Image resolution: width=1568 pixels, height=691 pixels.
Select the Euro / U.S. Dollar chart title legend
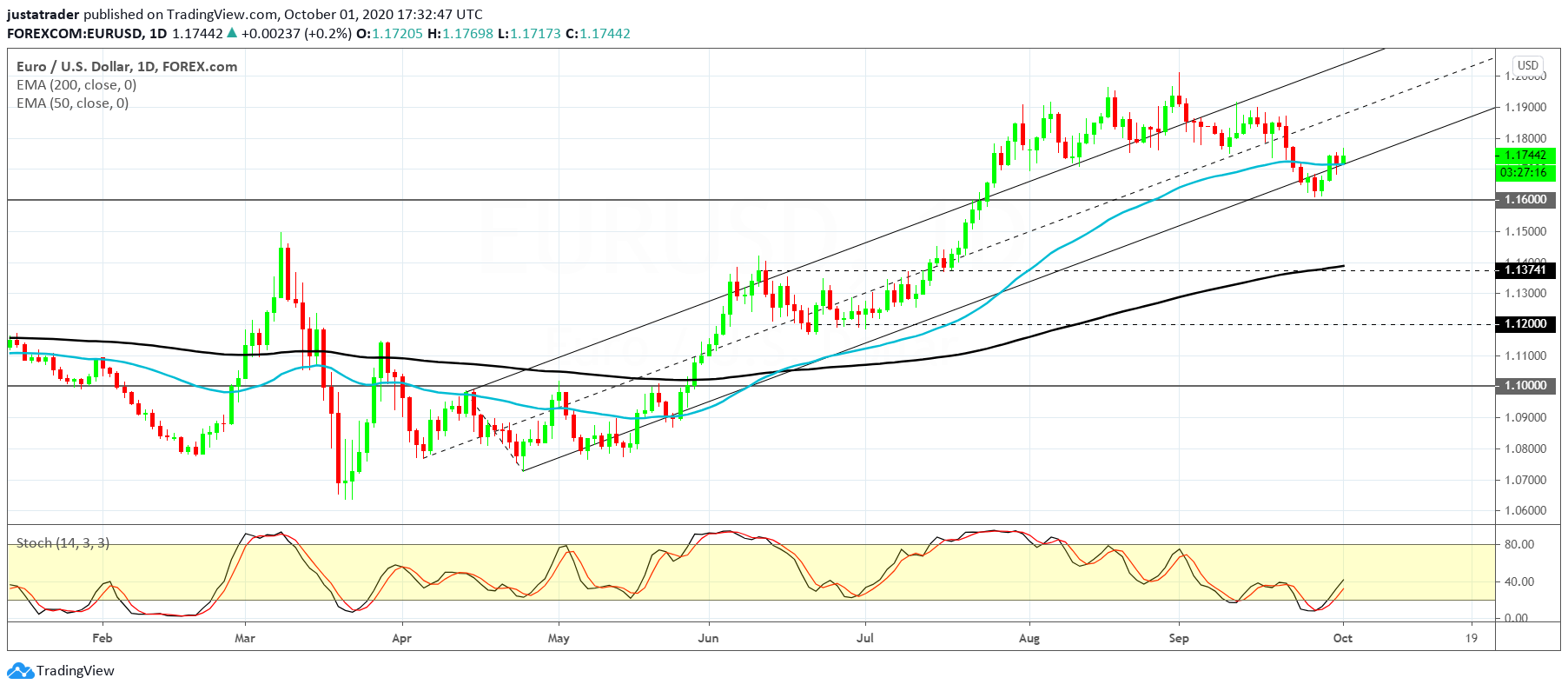(x=127, y=66)
